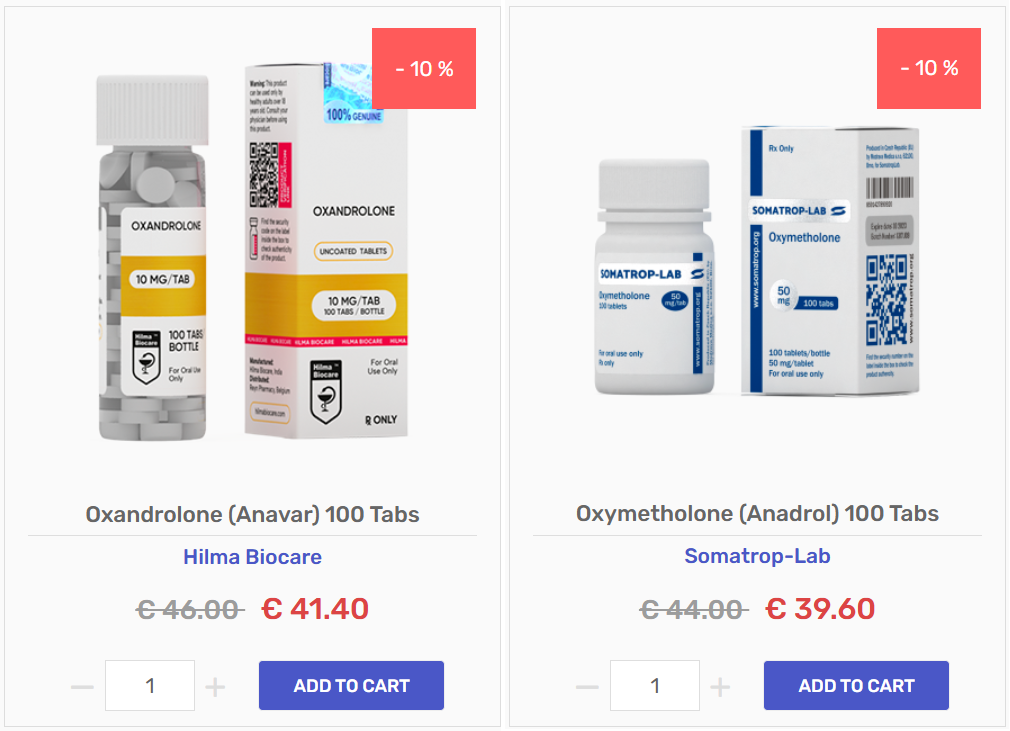Screen dimensions: 1010x731
Task: Increase Oxandrolone quantity with plus icon
Action: 215,687
